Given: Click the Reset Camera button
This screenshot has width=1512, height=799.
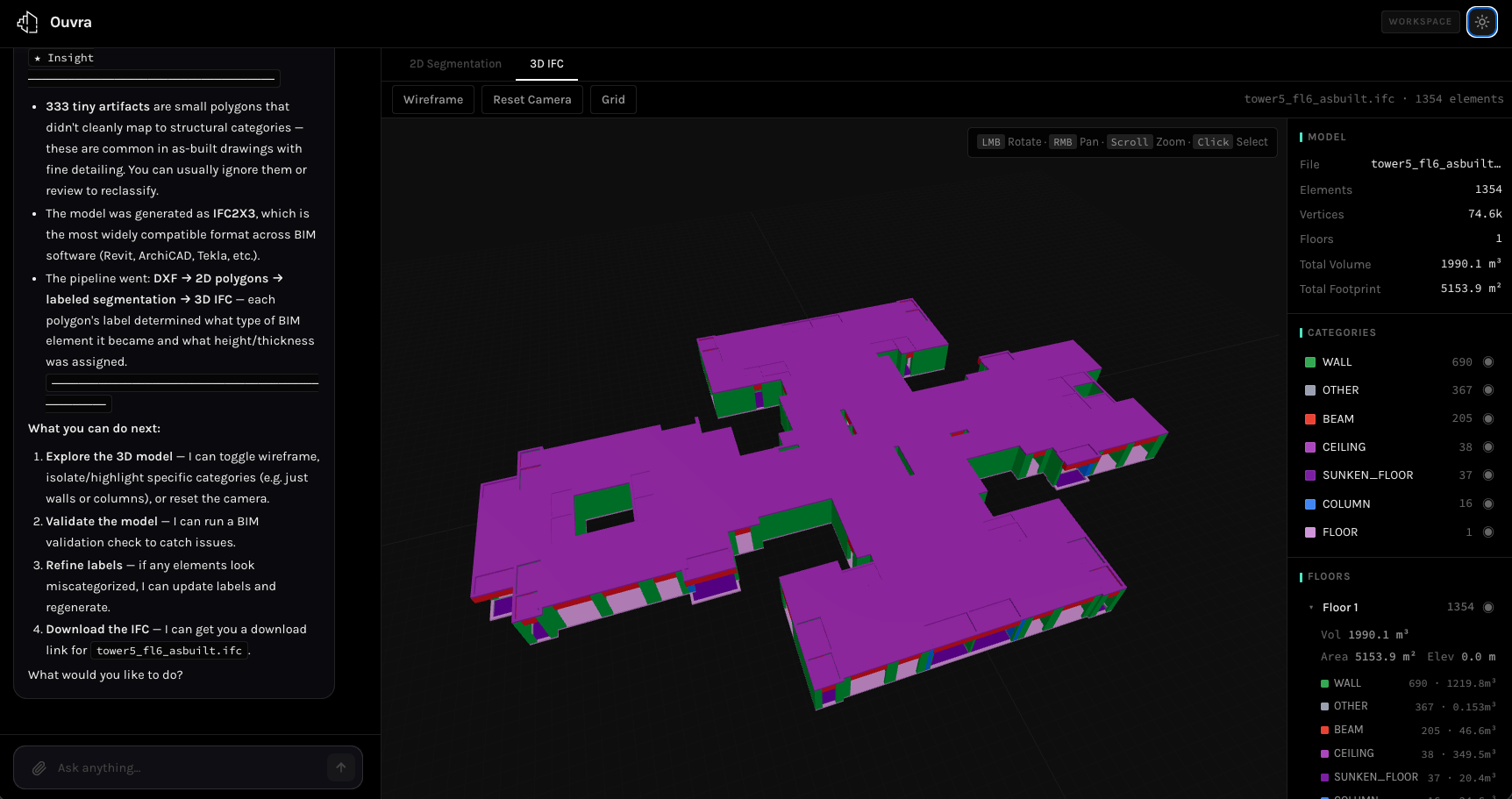Looking at the screenshot, I should (531, 99).
